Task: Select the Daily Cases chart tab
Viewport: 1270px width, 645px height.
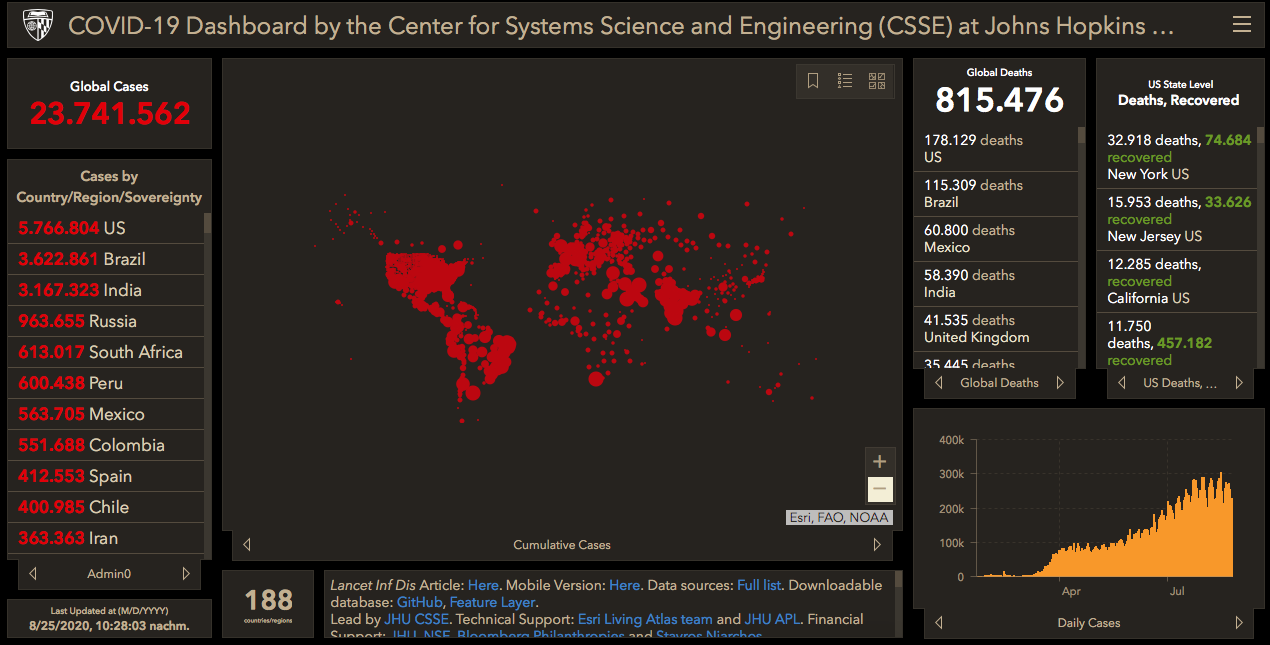Action: (x=1089, y=623)
